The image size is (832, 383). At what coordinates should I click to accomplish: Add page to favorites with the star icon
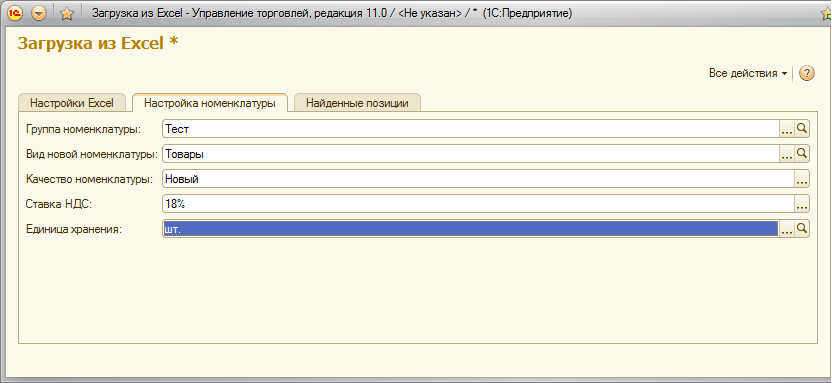[x=66, y=14]
